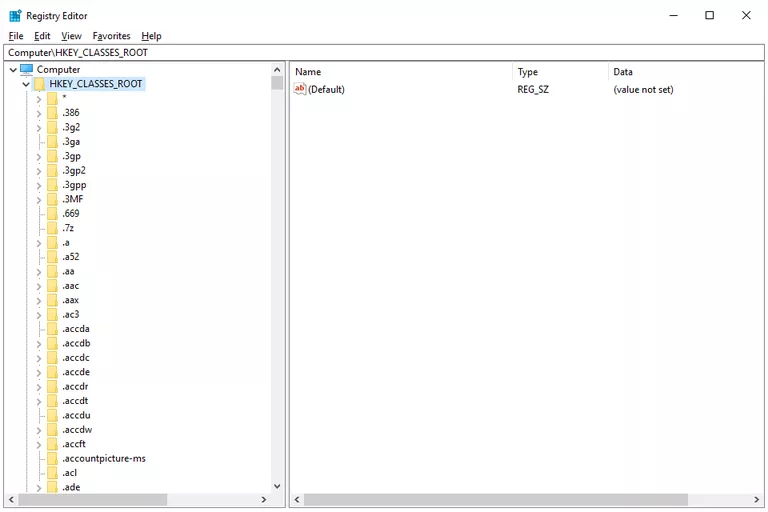Expand the .aa key chevron
Image resolution: width=768 pixels, height=512 pixels.
tap(39, 272)
